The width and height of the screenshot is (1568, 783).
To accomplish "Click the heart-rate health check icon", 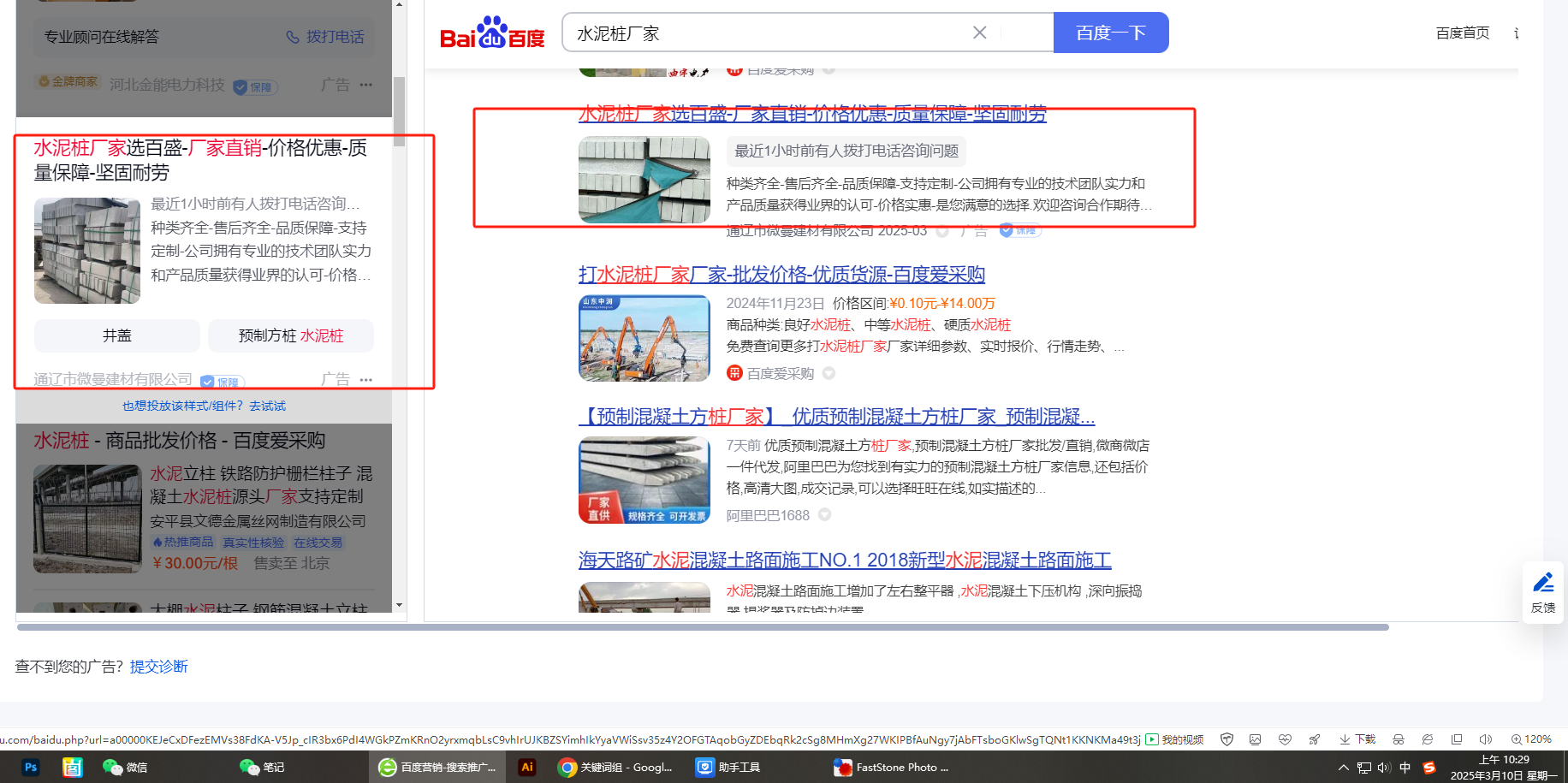I will tap(1285, 739).
